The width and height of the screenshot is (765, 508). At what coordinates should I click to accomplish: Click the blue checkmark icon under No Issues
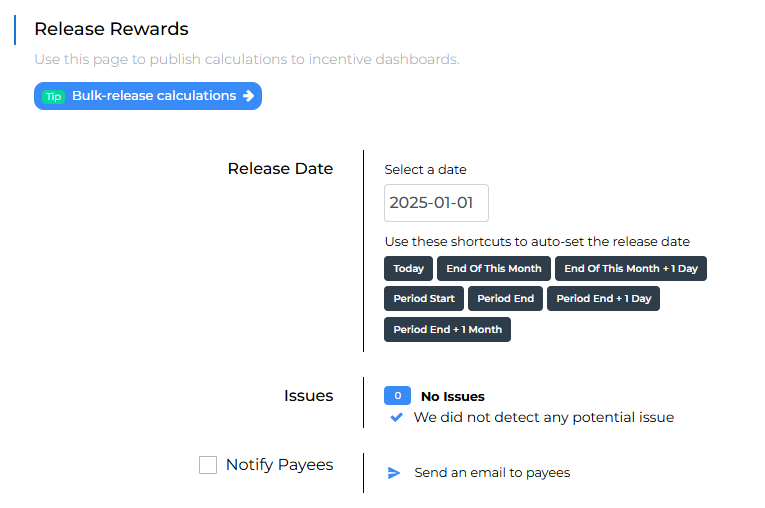click(397, 417)
